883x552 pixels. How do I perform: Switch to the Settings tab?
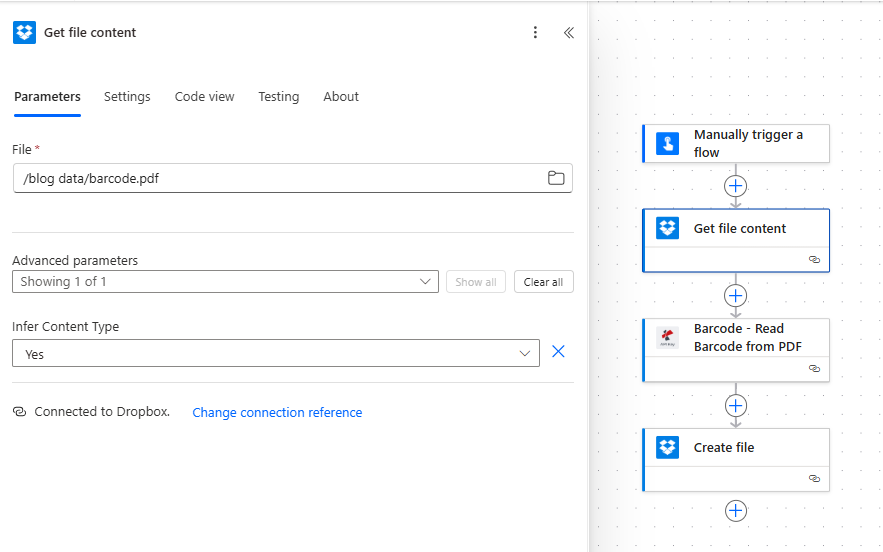click(x=127, y=97)
